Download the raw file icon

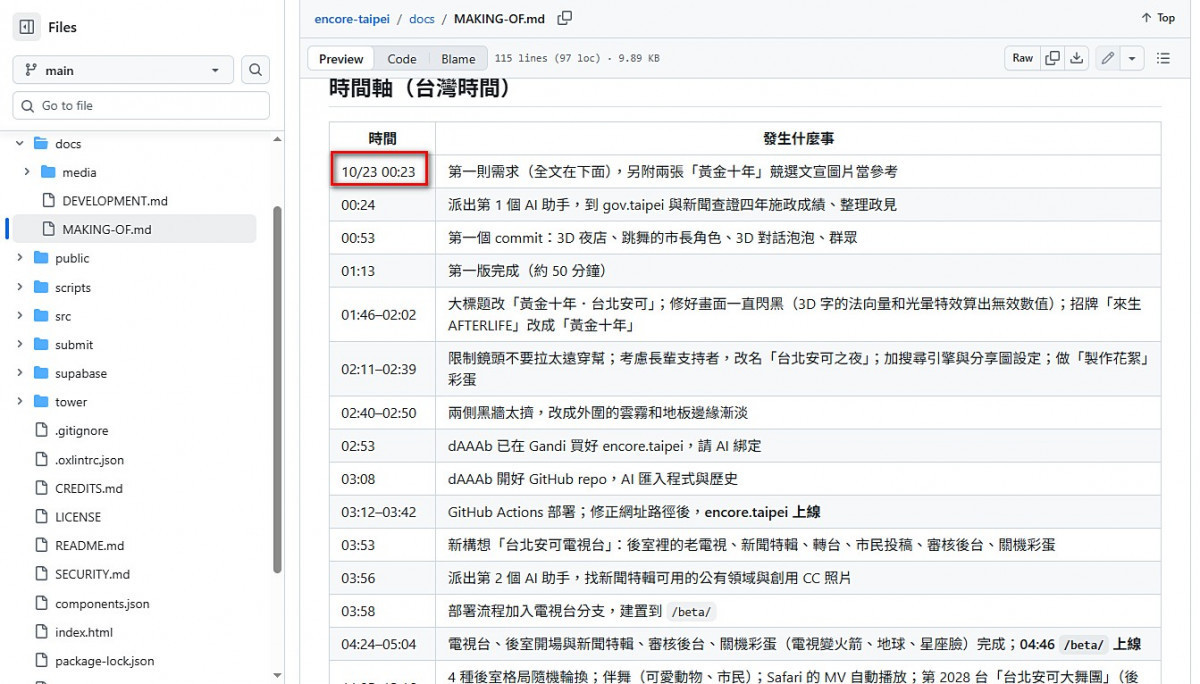[x=1077, y=58]
